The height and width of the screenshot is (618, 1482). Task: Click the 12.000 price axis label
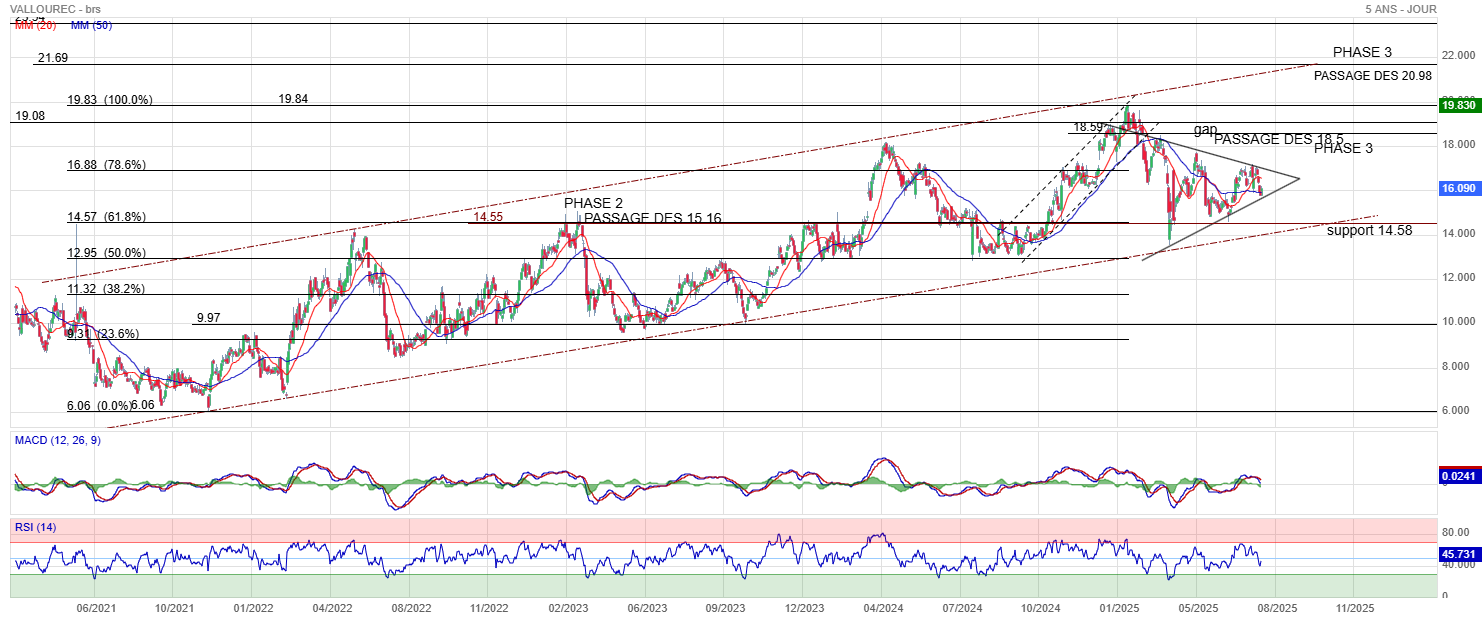[x=1457, y=277]
